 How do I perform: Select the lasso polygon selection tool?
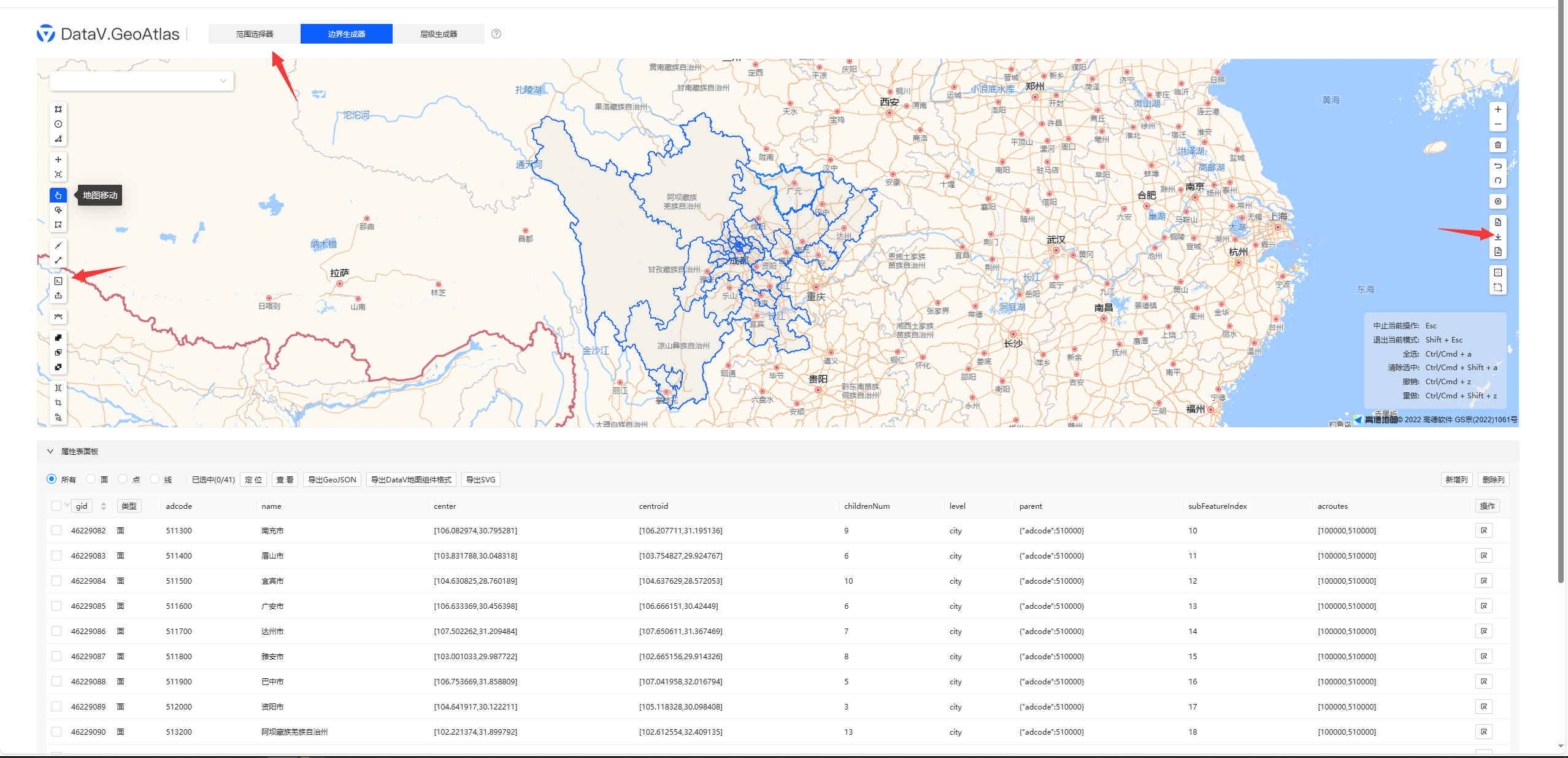point(58,210)
